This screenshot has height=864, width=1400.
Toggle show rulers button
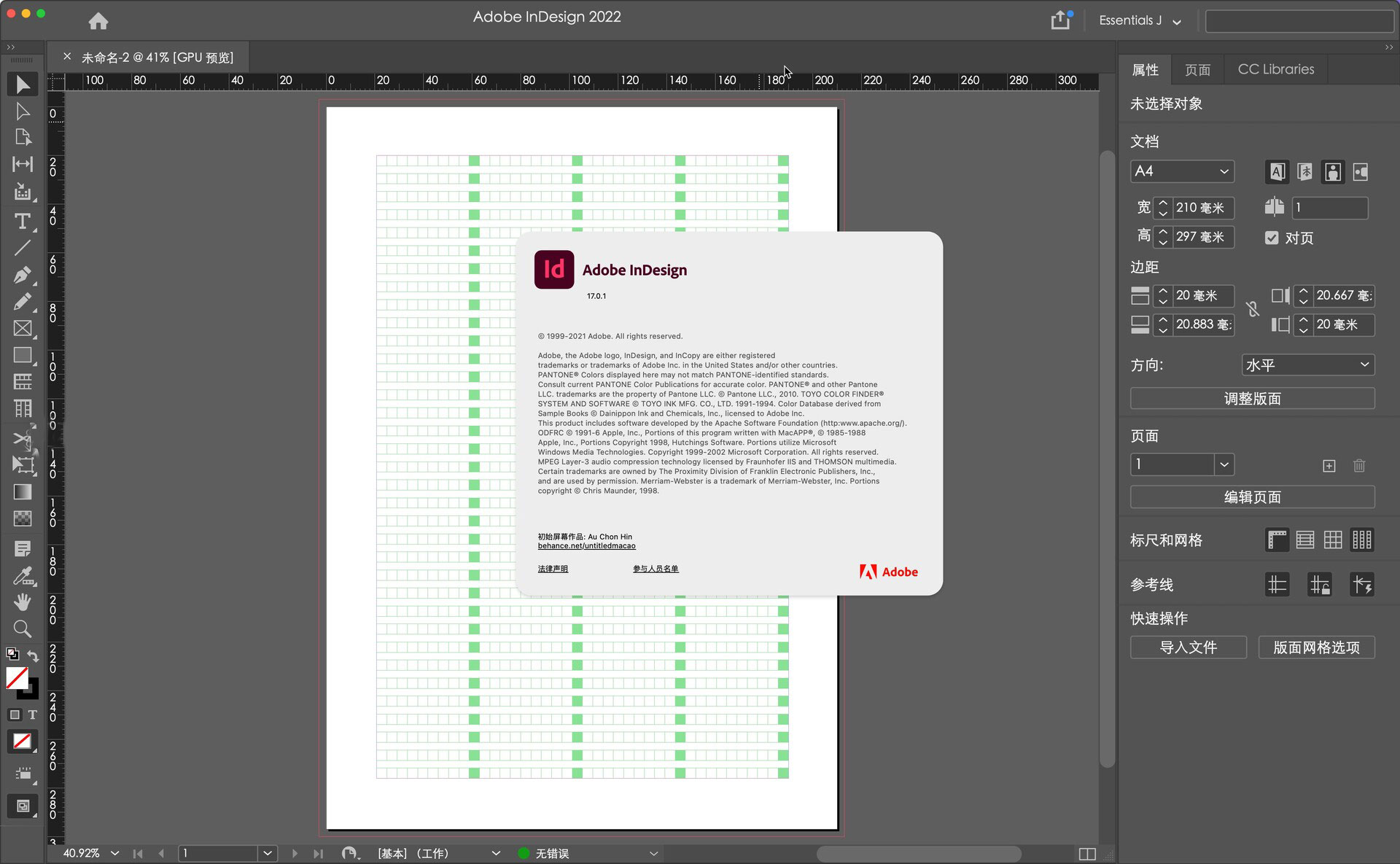[x=1277, y=540]
